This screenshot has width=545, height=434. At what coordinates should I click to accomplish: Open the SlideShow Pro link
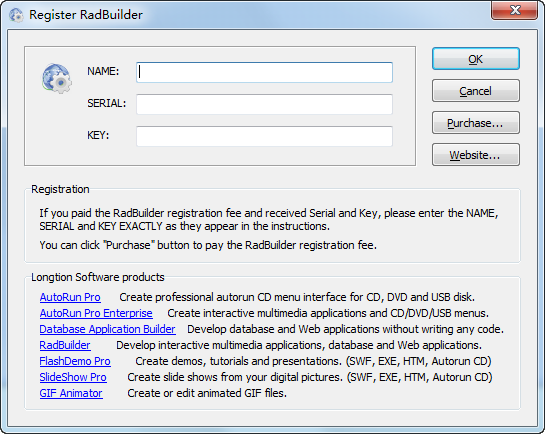[73, 377]
